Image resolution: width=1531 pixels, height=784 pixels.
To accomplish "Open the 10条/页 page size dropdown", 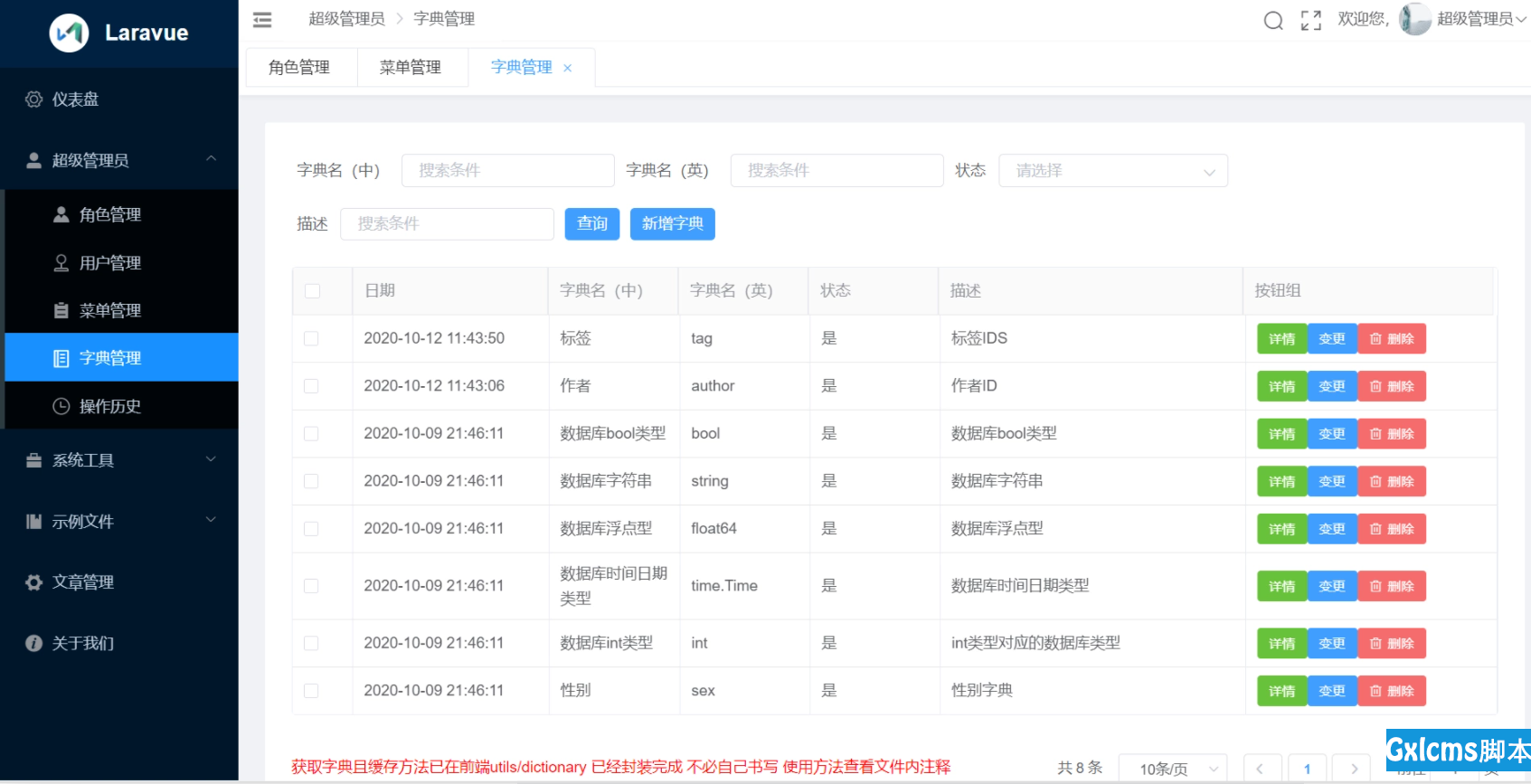I will pyautogui.click(x=1173, y=769).
